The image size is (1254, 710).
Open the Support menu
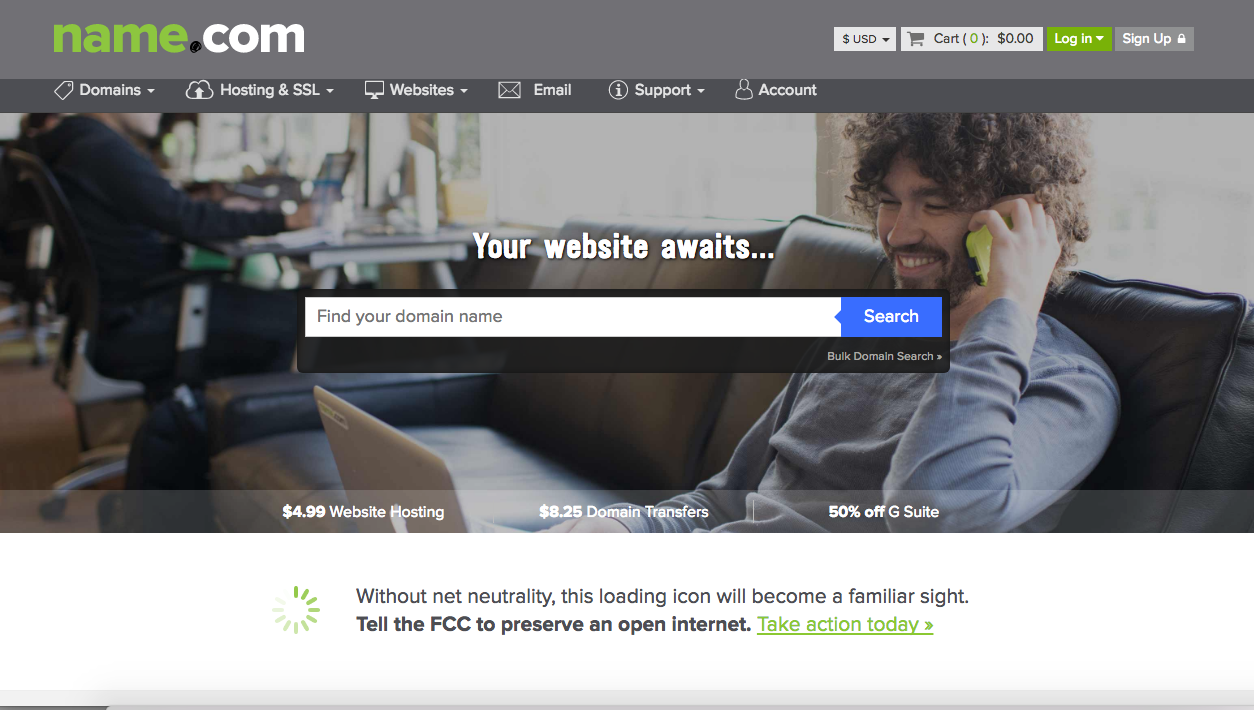[657, 90]
